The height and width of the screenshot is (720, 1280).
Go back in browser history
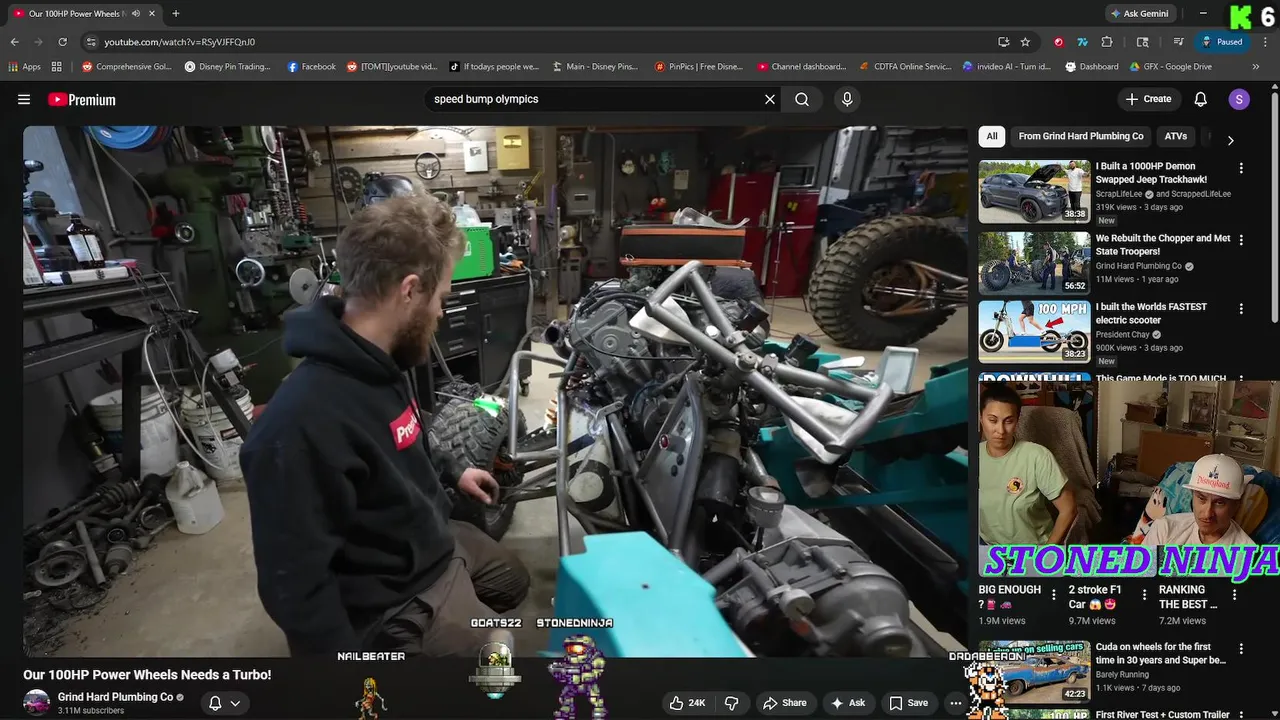(x=14, y=42)
